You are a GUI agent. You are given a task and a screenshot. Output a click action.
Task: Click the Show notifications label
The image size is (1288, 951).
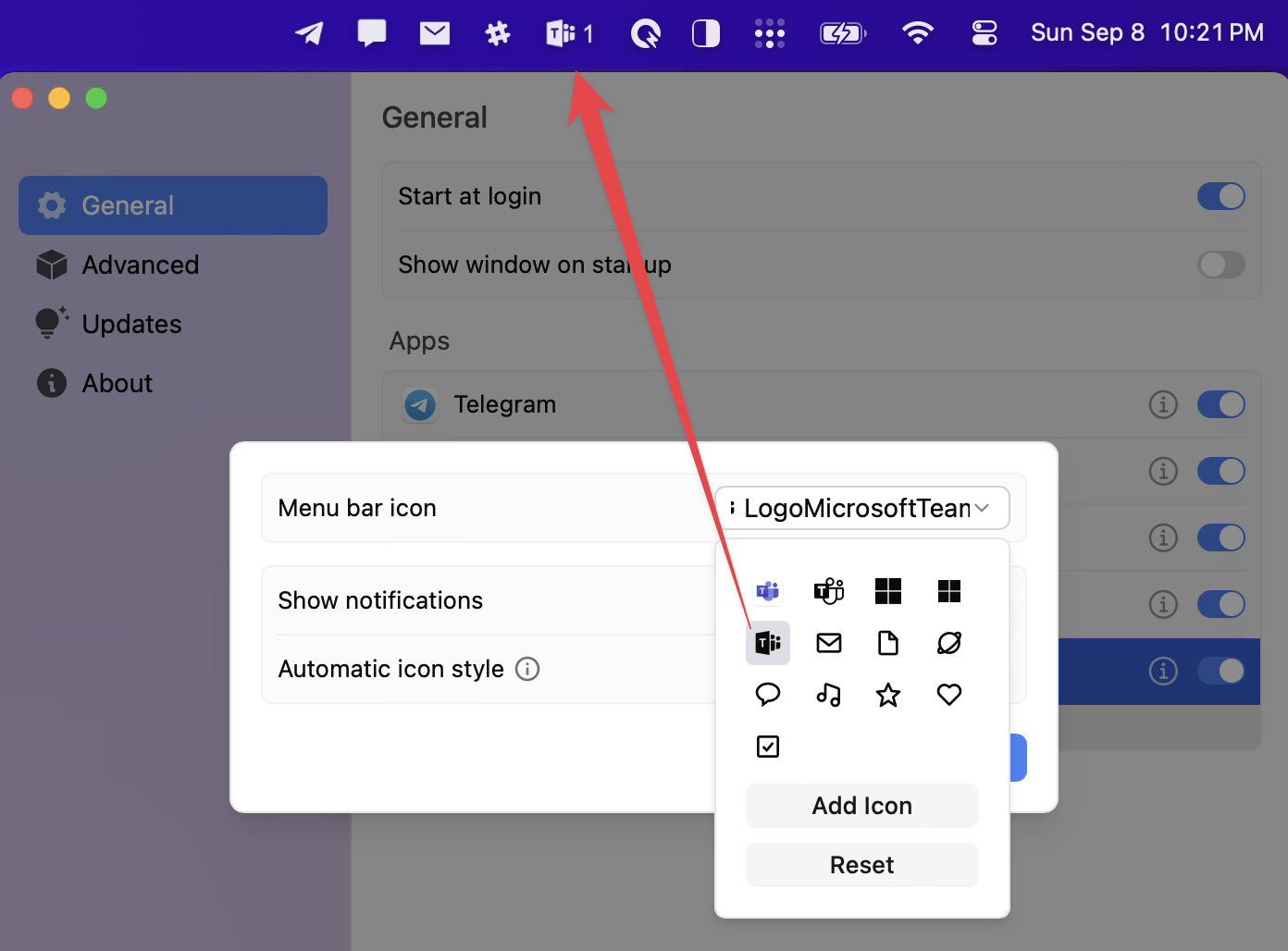tap(380, 600)
